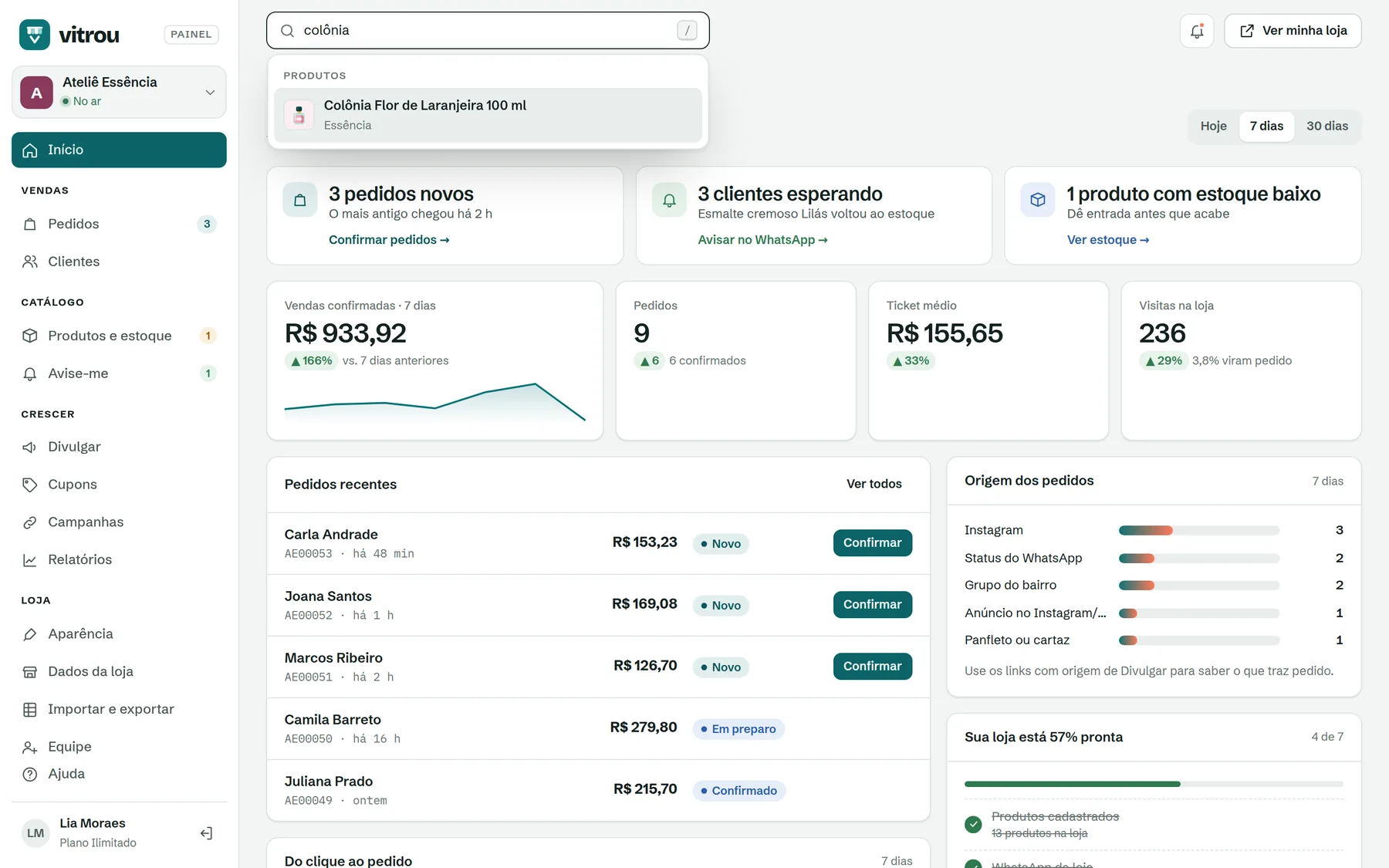The width and height of the screenshot is (1389, 868).
Task: Follow the Avisar no WhatsApp link
Action: 762,240
